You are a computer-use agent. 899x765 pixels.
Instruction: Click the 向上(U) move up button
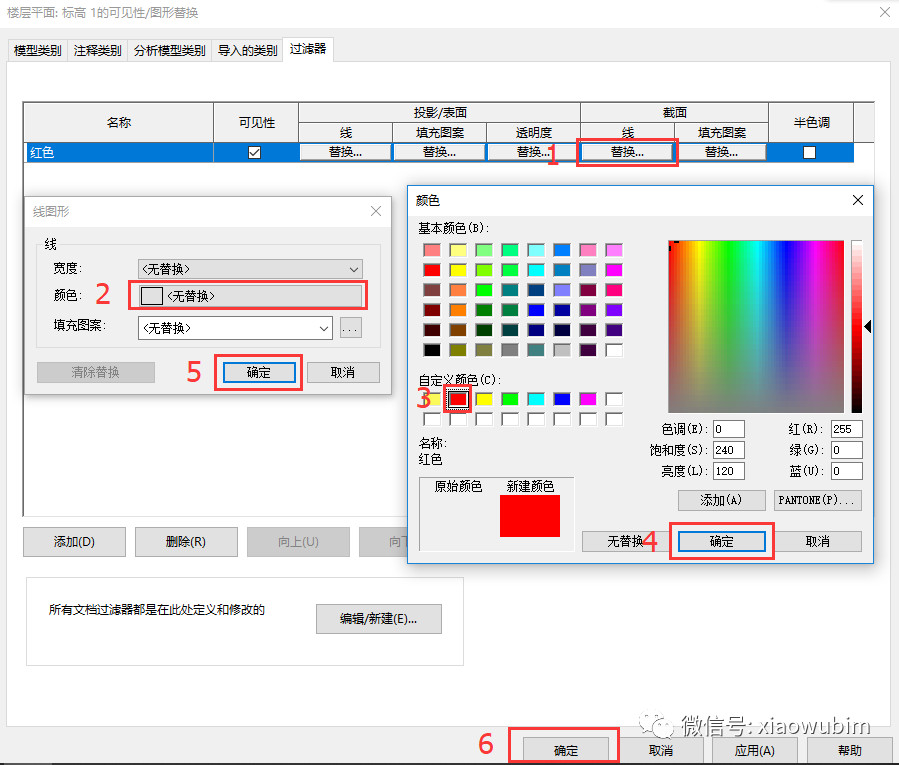[298, 542]
